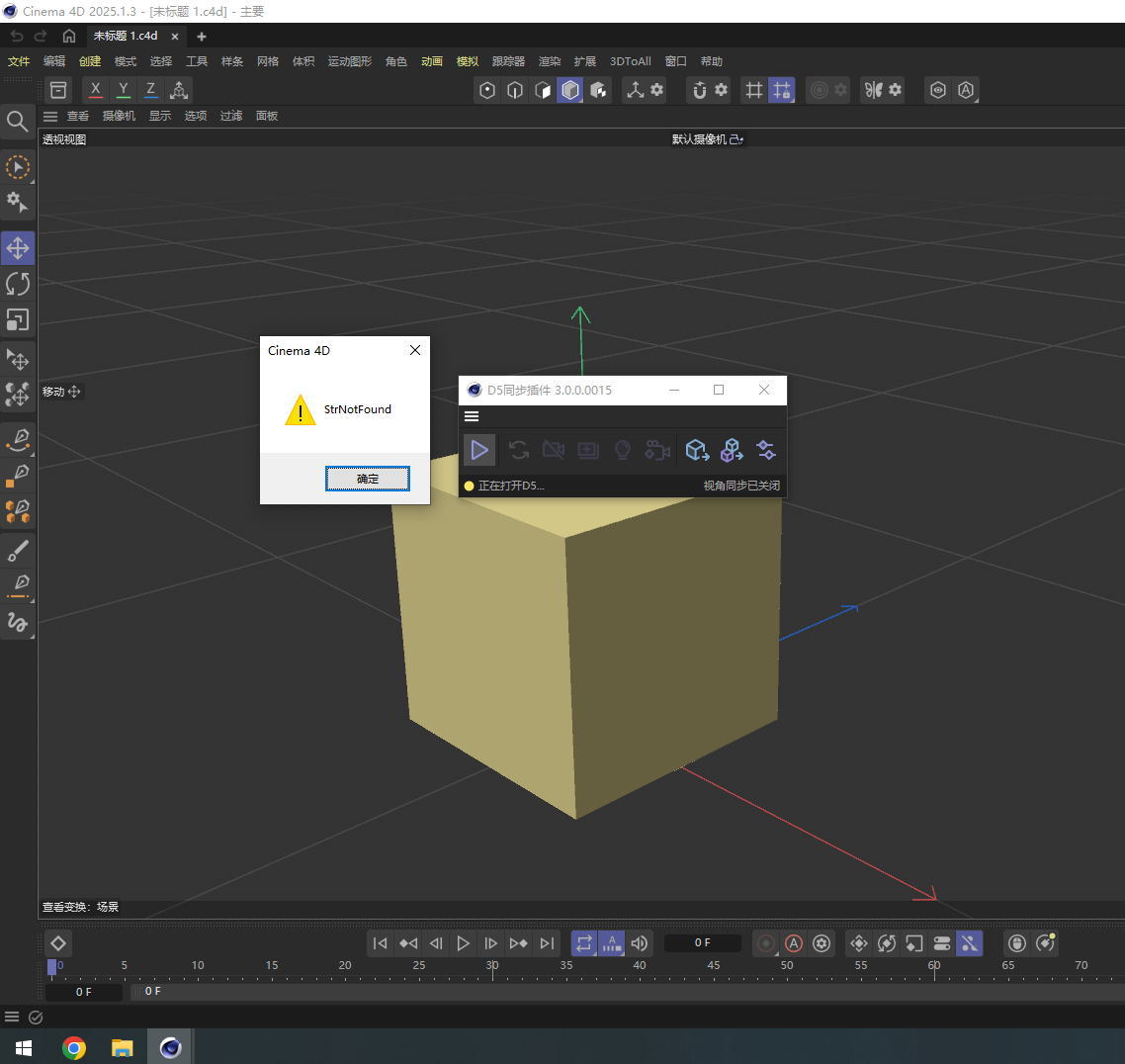This screenshot has width=1125, height=1064.
Task: Open the D5 plugin hamburger menu
Action: click(x=472, y=416)
